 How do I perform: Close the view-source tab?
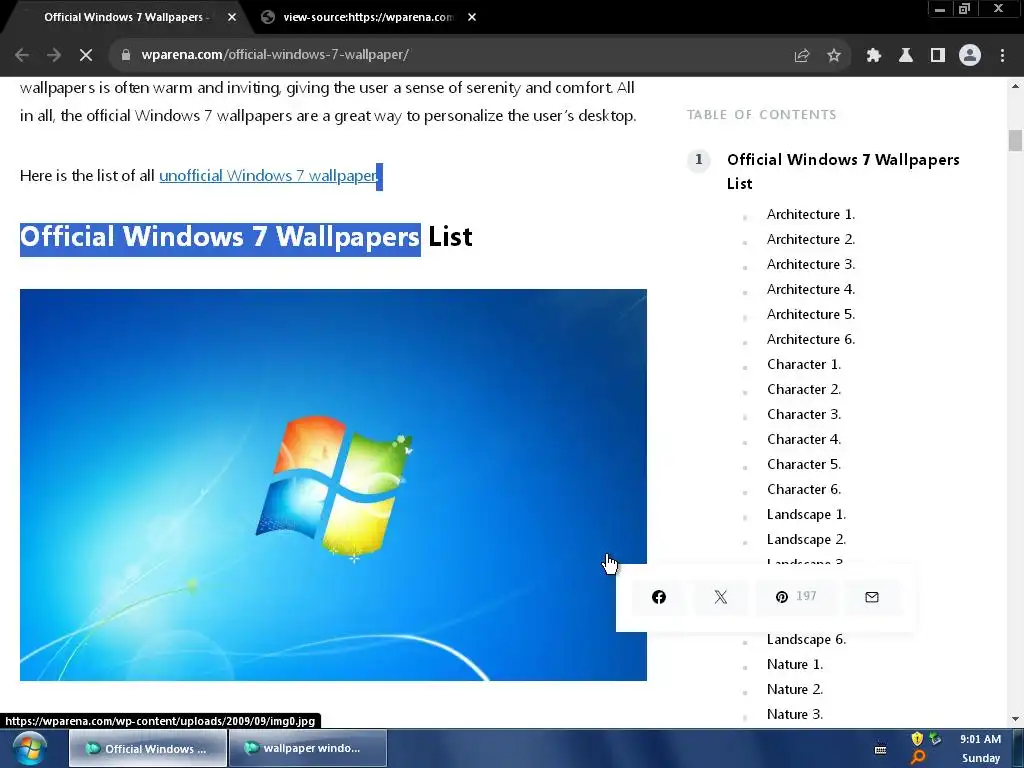coord(472,18)
